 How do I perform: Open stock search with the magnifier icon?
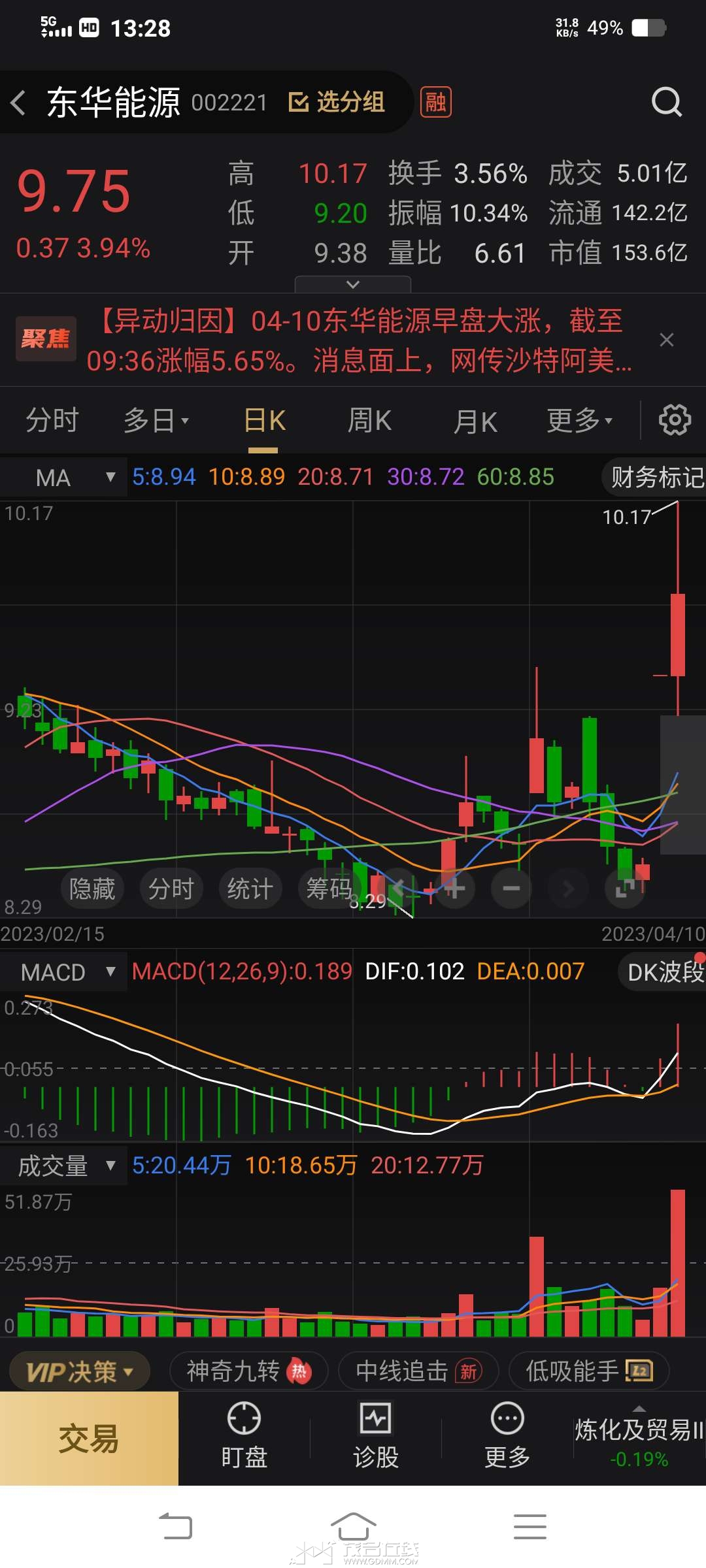[667, 102]
